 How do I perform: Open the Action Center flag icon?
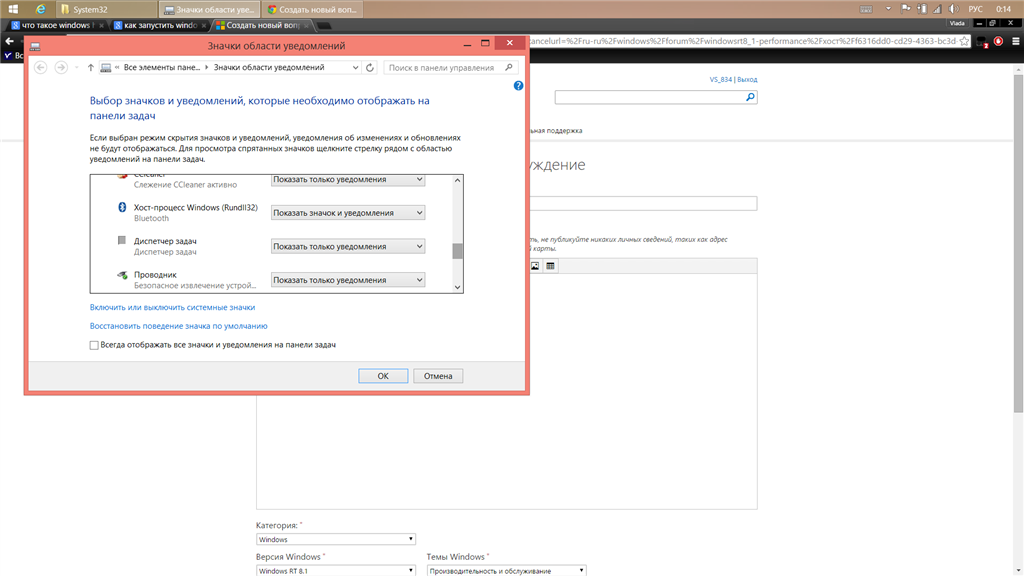tap(906, 8)
